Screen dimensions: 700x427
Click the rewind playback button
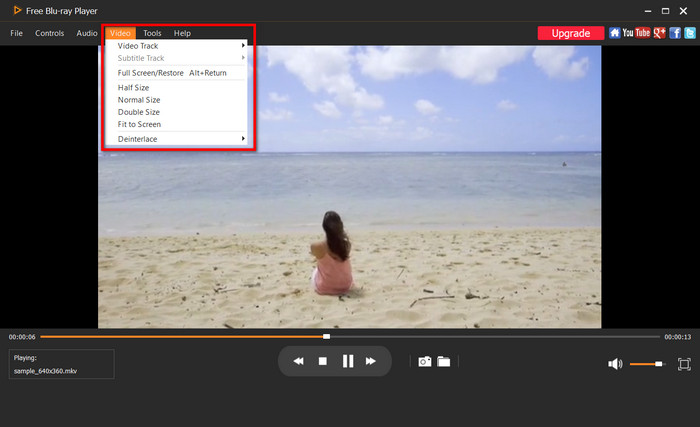298,361
